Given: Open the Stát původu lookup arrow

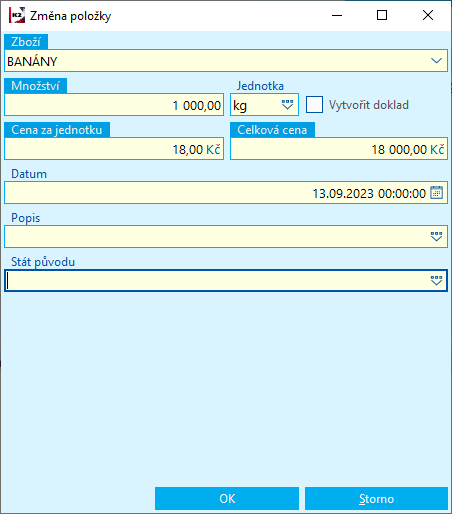Looking at the screenshot, I should point(436,280).
